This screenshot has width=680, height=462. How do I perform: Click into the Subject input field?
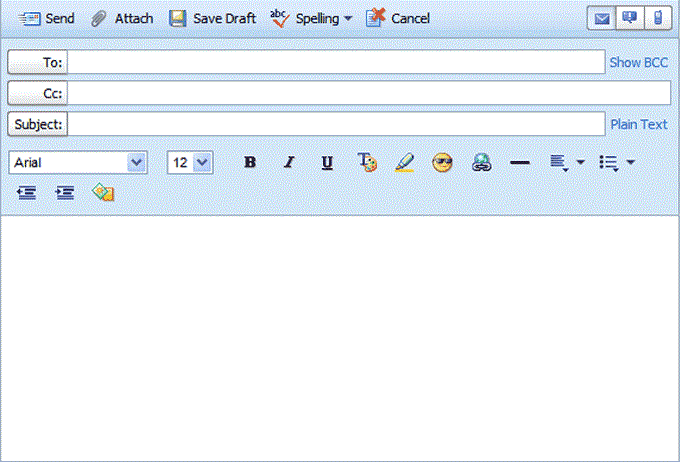[x=336, y=124]
